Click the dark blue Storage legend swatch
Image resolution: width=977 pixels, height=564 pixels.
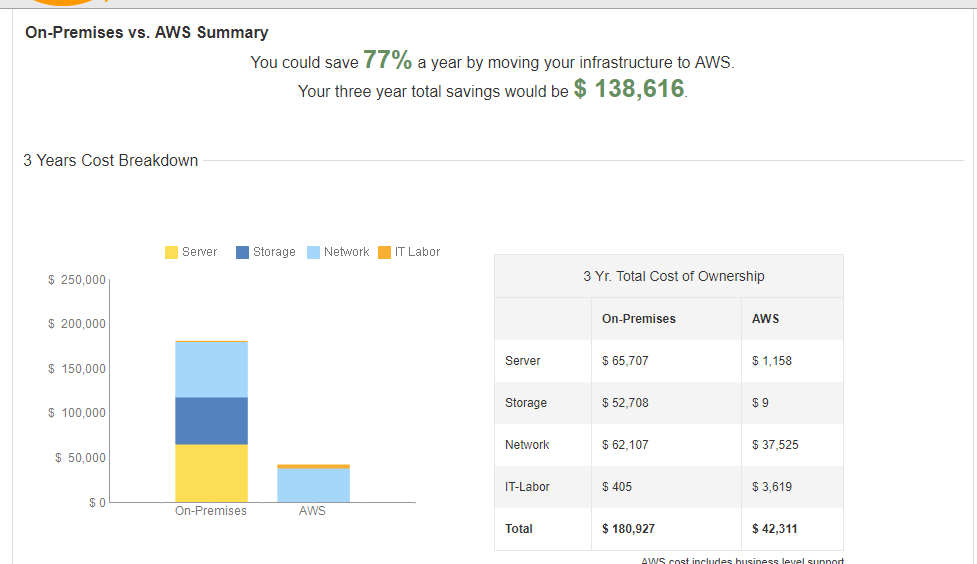click(243, 252)
